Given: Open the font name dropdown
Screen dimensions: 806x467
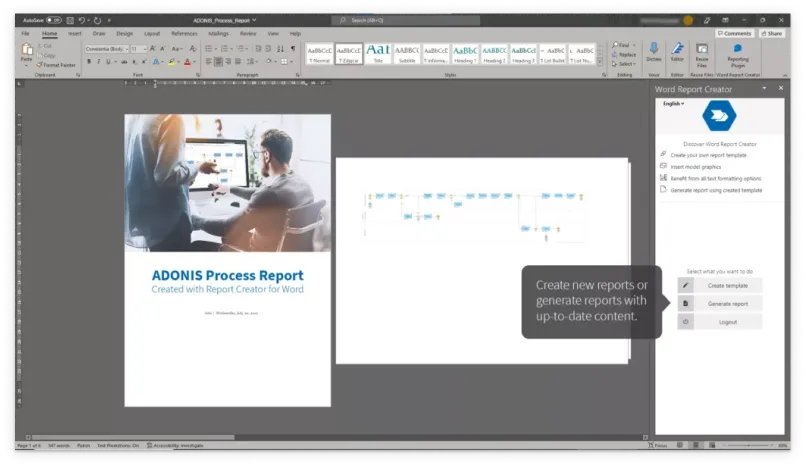Looking at the screenshot, I should point(126,49).
